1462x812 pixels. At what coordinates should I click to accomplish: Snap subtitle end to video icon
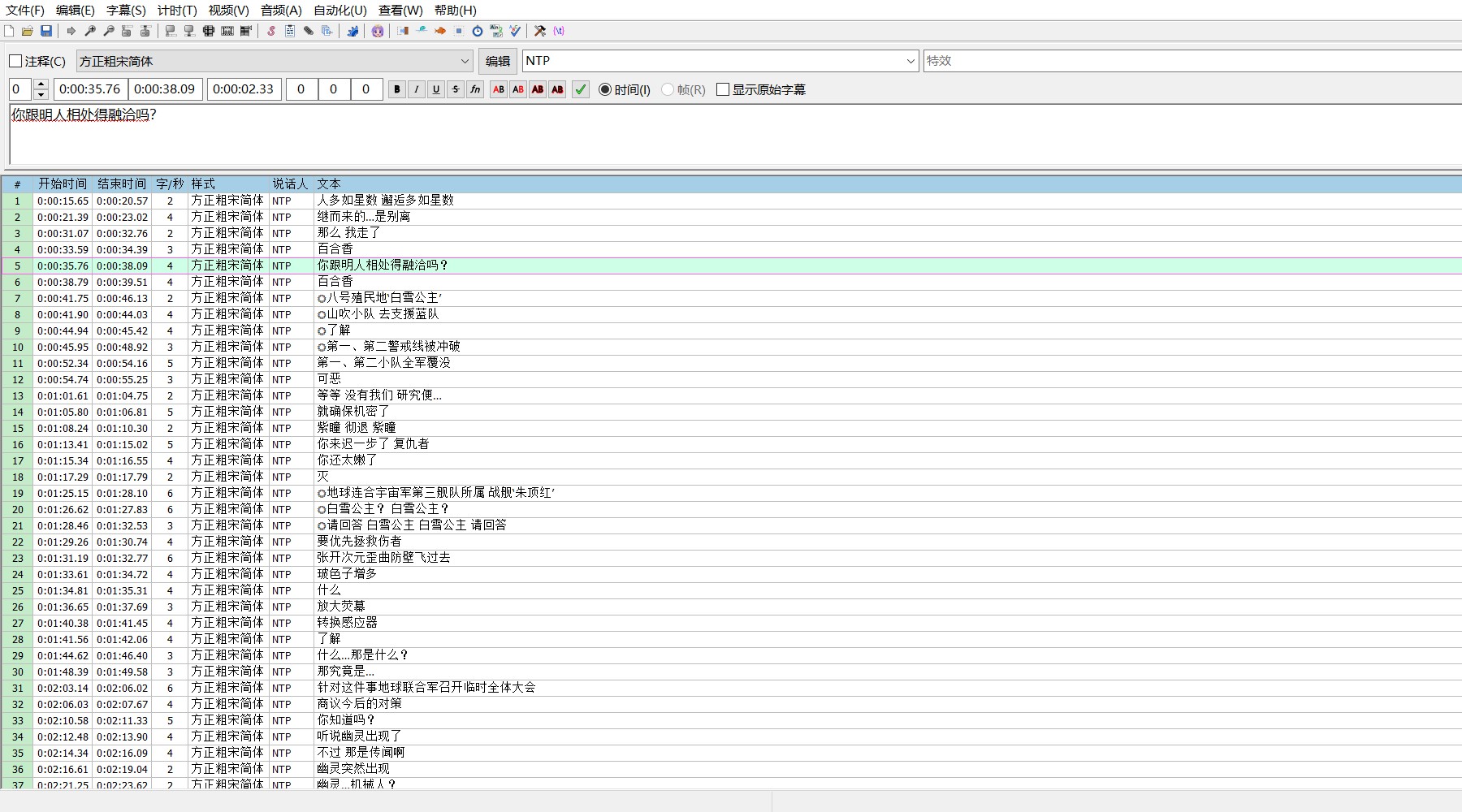point(189,31)
